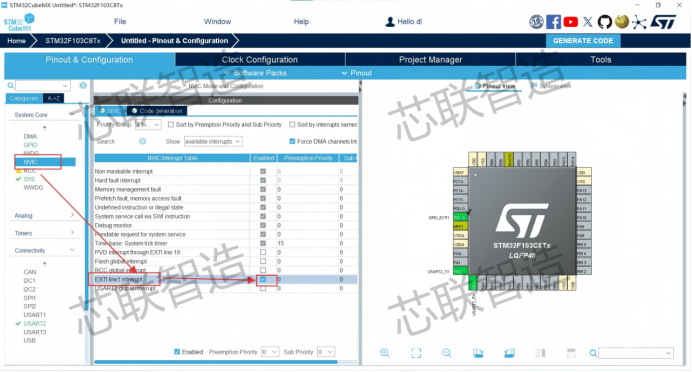Screen dimensions: 692x372
Task: Click the list layout icon in pinout toolbar
Action: click(571, 353)
